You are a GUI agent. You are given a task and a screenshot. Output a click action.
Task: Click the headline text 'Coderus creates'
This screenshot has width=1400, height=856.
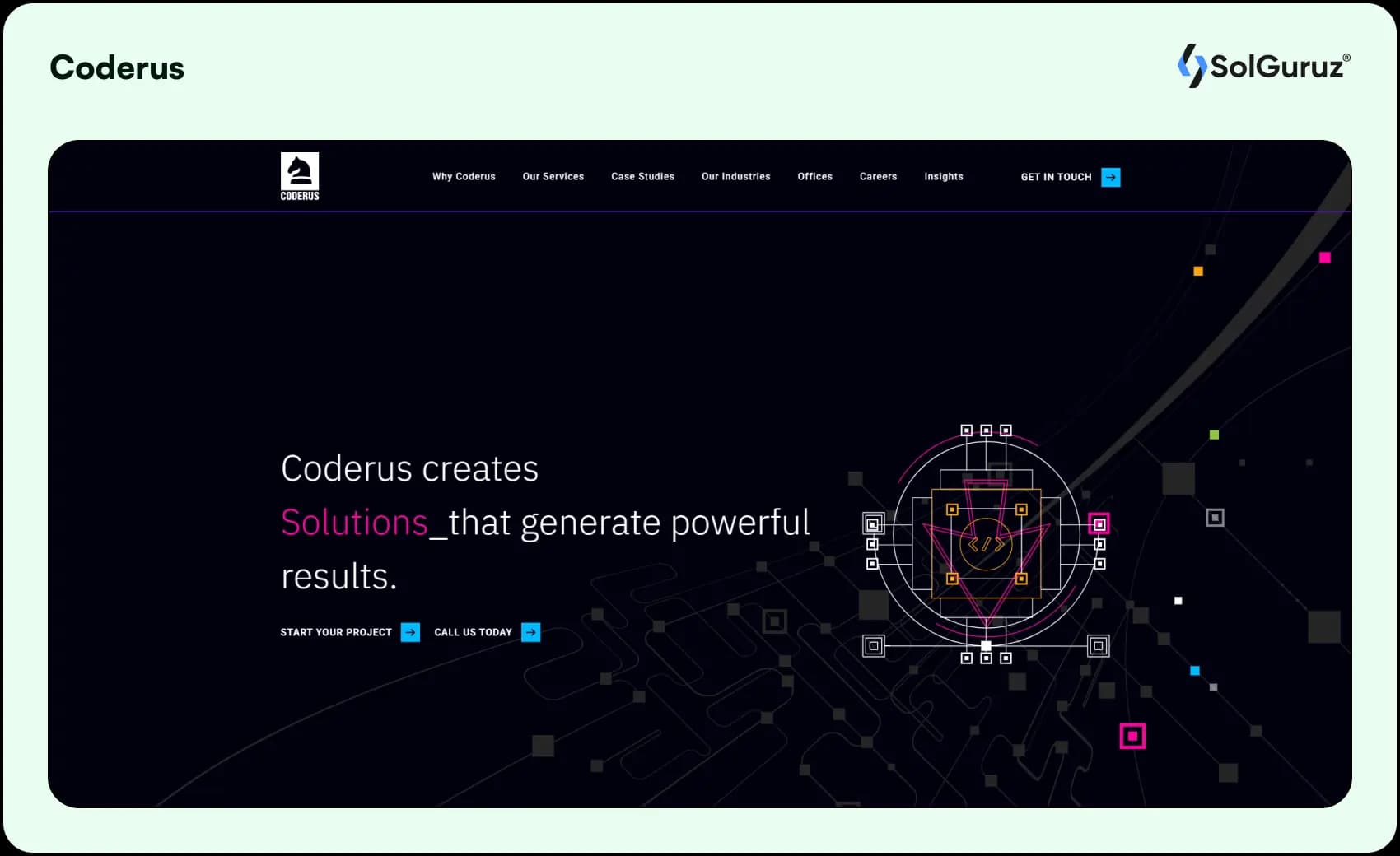coord(409,468)
